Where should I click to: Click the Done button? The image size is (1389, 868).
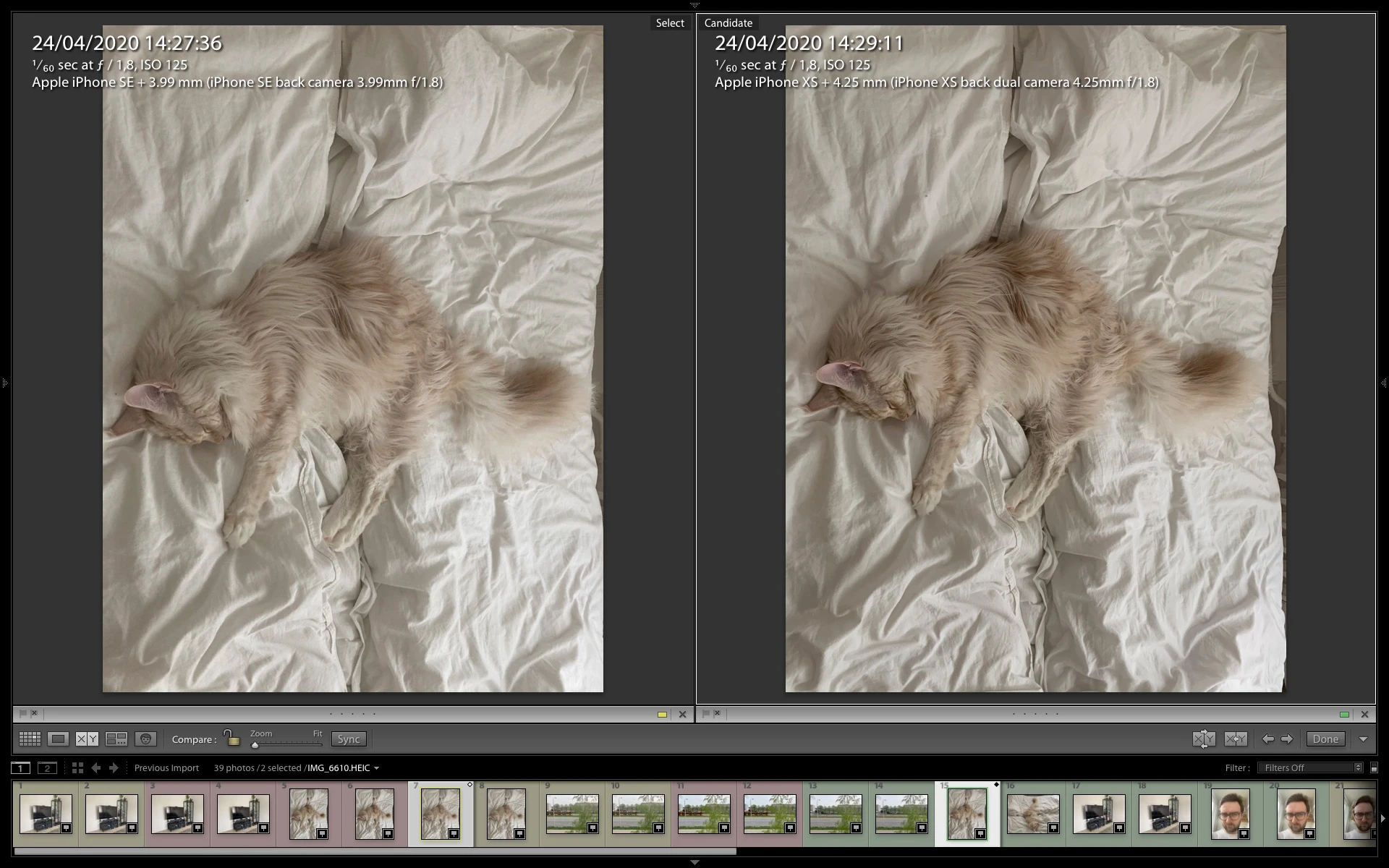pyautogui.click(x=1325, y=739)
